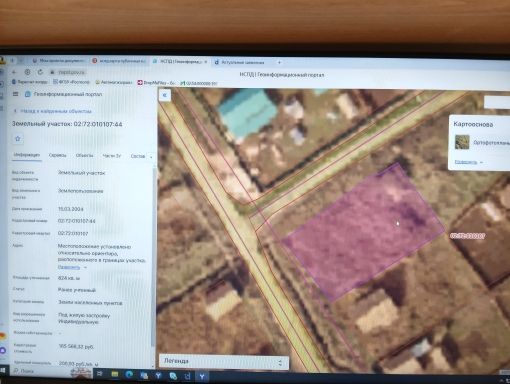Click the info panel vertical scrollbar

tap(153, 257)
